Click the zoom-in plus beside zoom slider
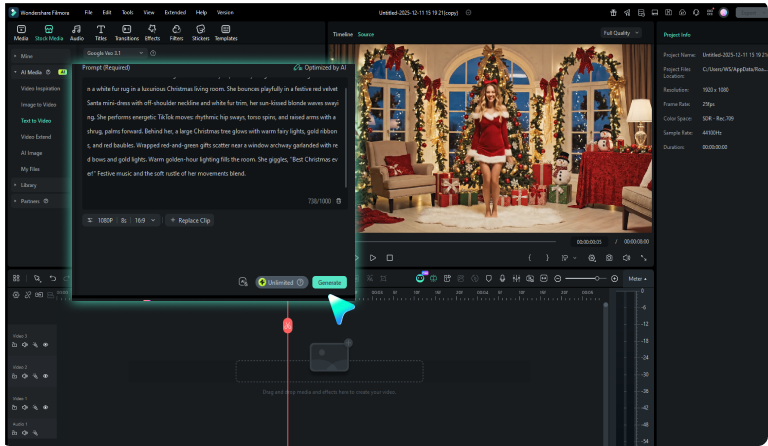The height and width of the screenshot is (446, 768). (x=615, y=279)
